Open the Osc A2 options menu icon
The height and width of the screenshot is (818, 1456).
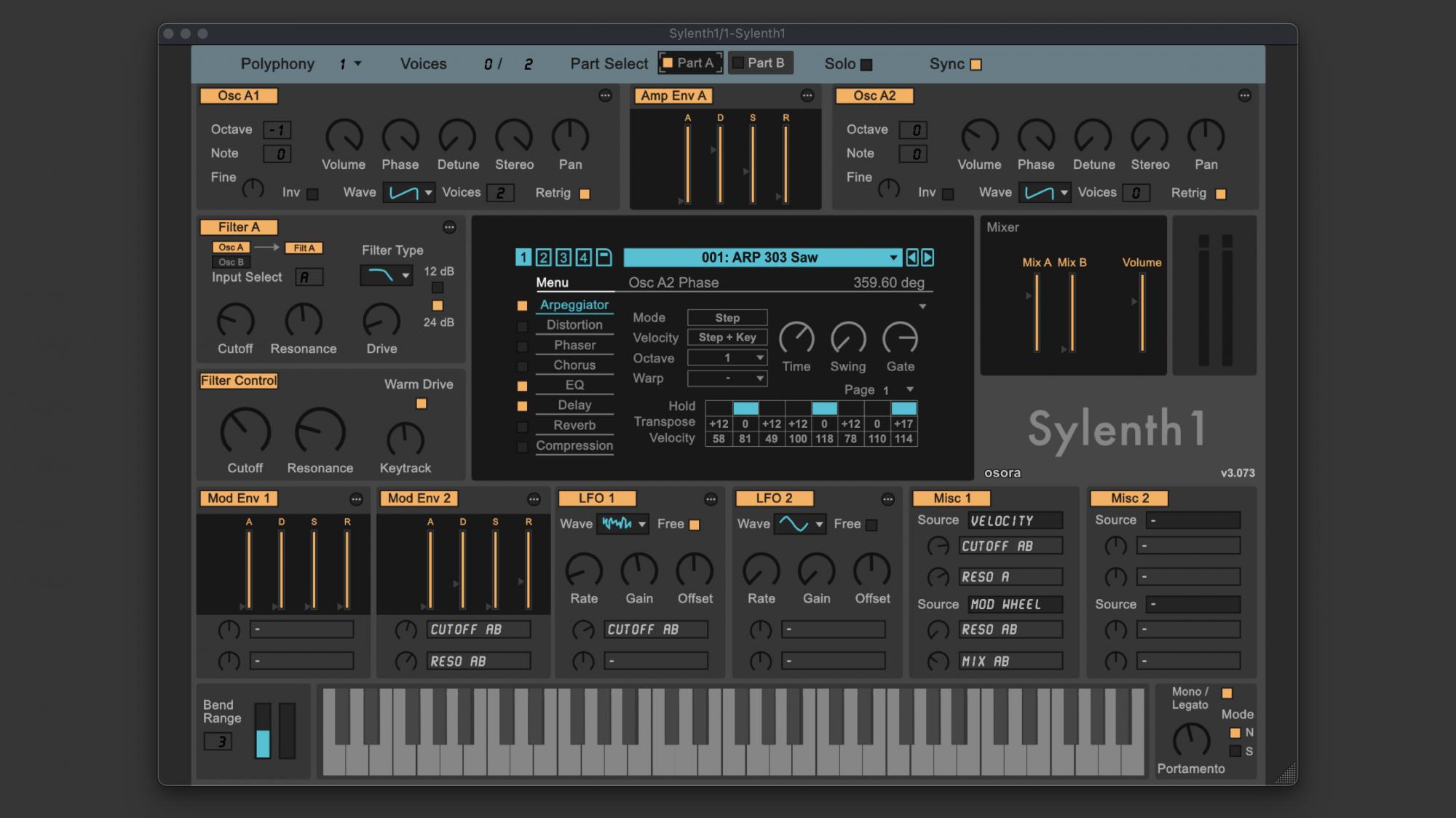coord(1245,95)
